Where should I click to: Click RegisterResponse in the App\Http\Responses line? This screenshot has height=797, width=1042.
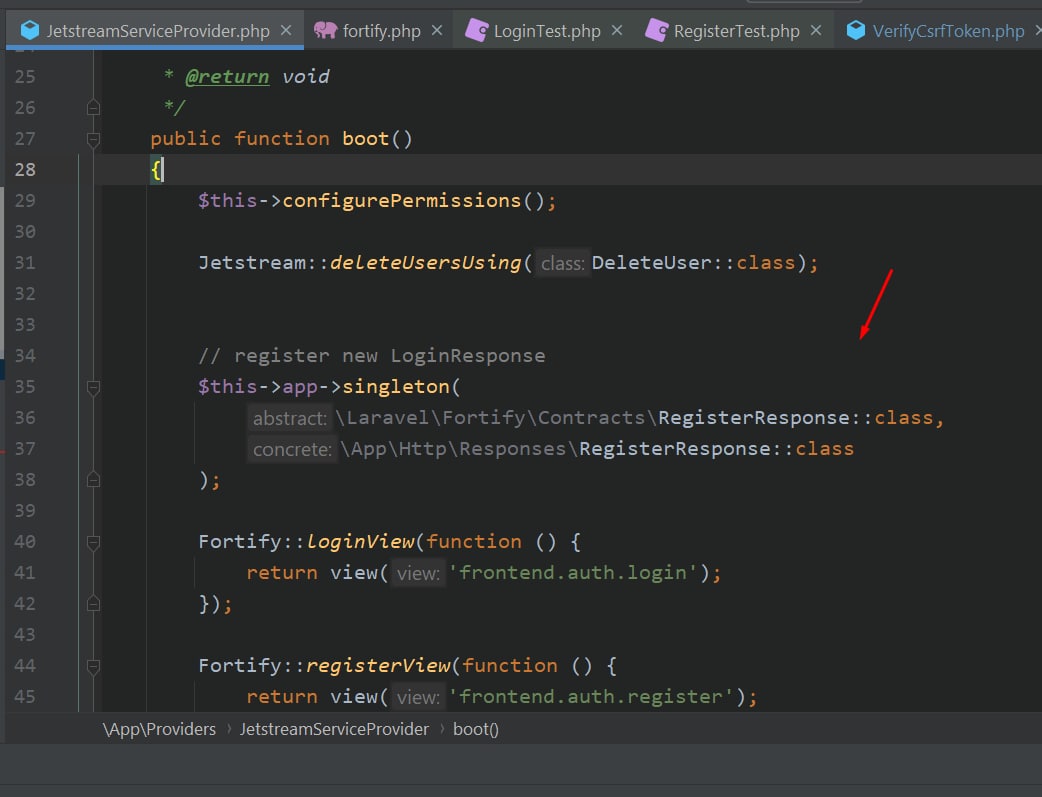[x=675, y=449]
